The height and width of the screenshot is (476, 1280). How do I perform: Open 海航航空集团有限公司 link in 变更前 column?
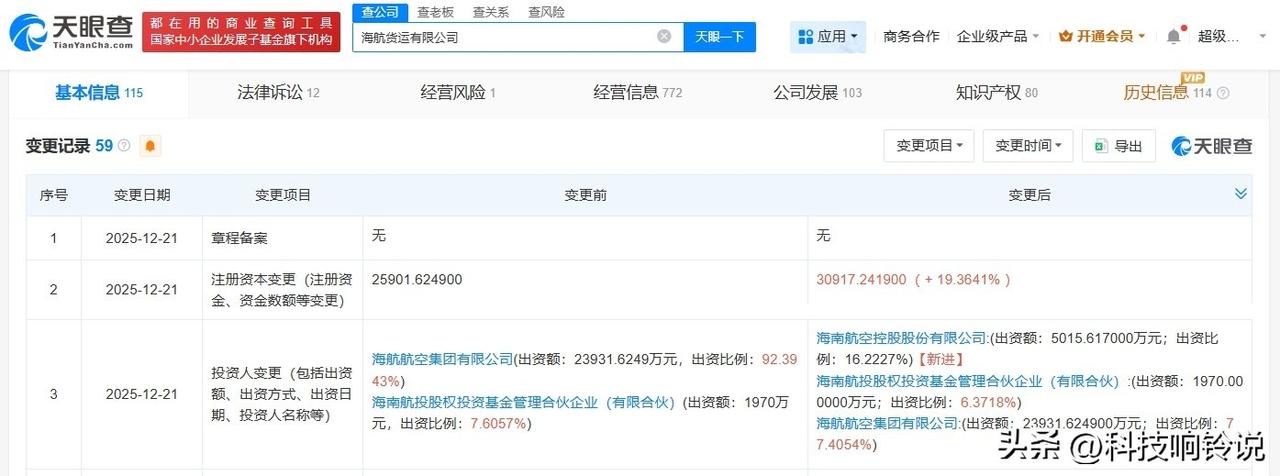coord(442,359)
